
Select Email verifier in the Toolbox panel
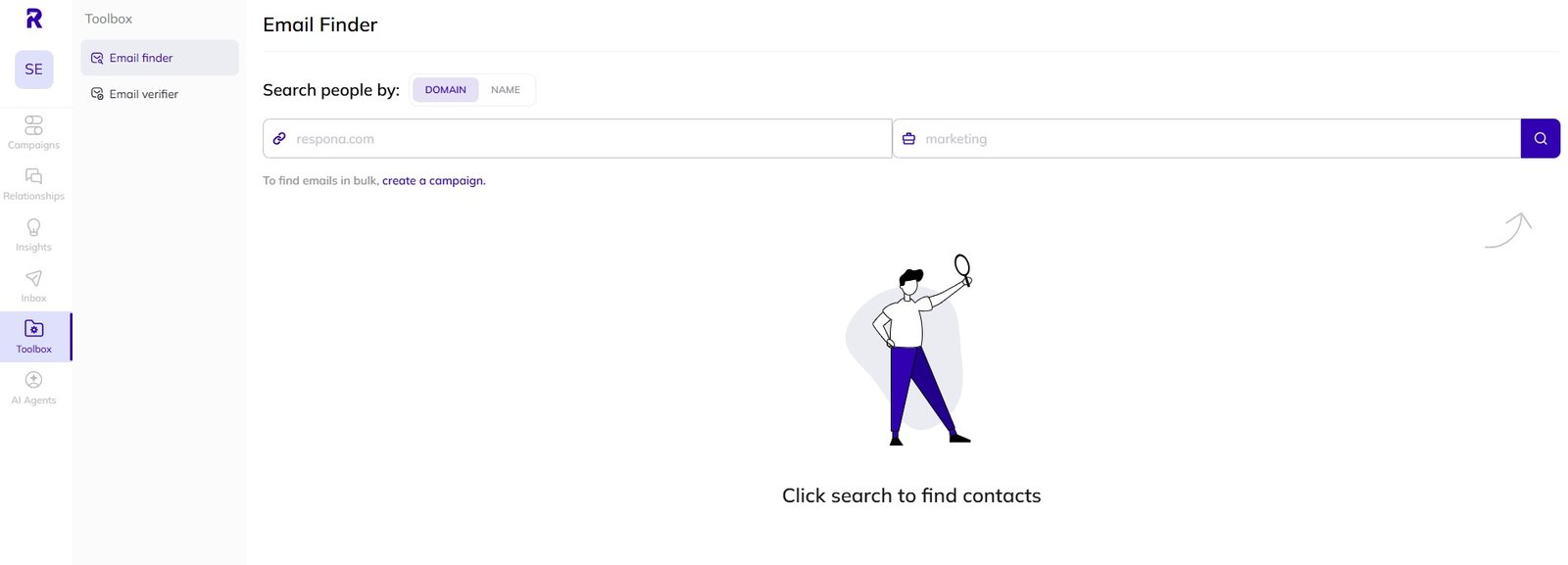point(143,94)
